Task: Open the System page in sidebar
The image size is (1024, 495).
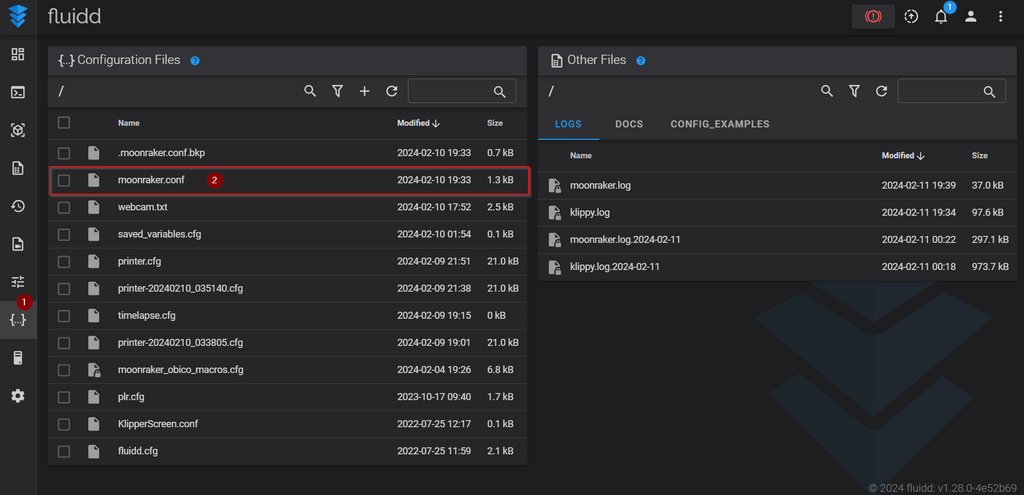Action: (18, 358)
